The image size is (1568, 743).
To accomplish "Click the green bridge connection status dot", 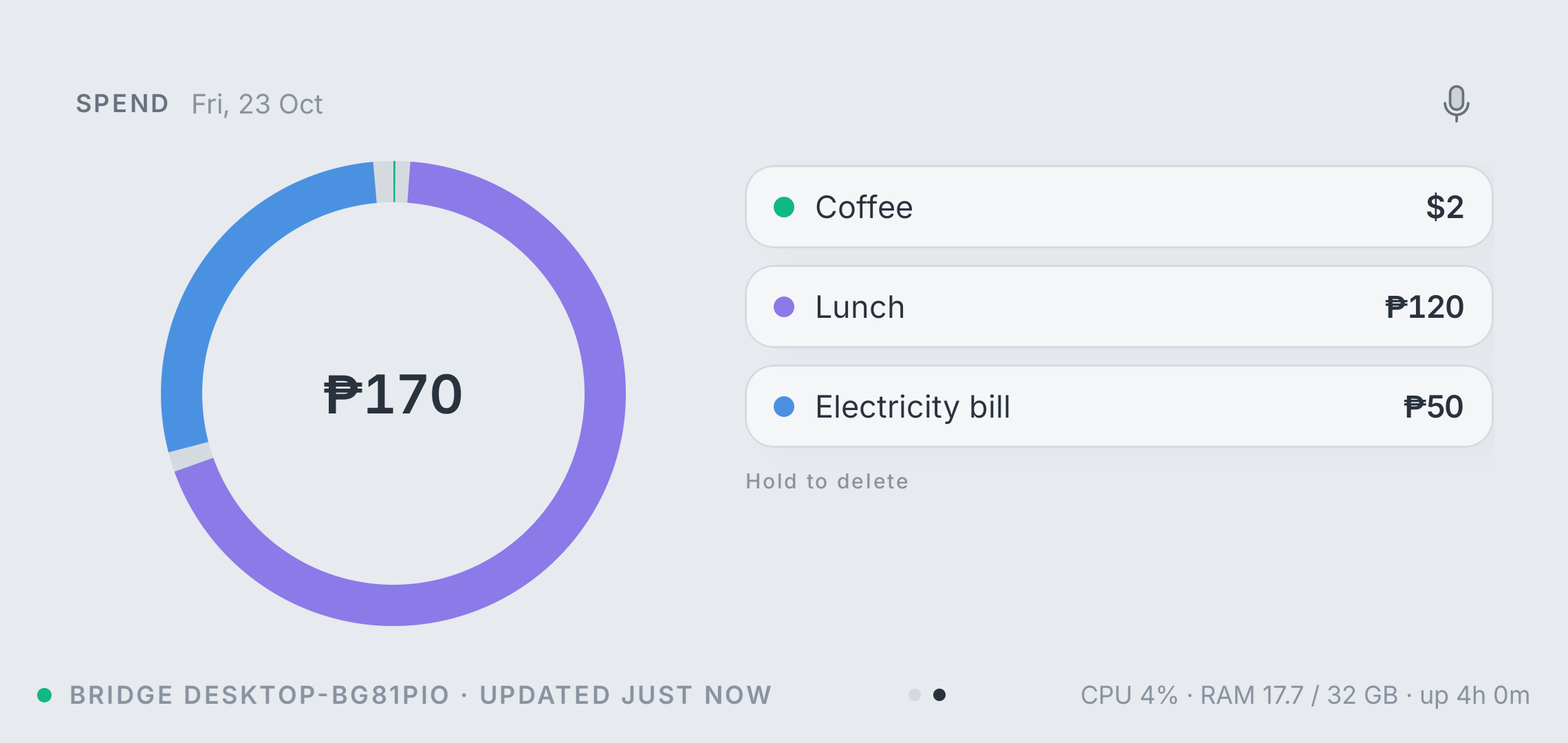I will [x=45, y=695].
